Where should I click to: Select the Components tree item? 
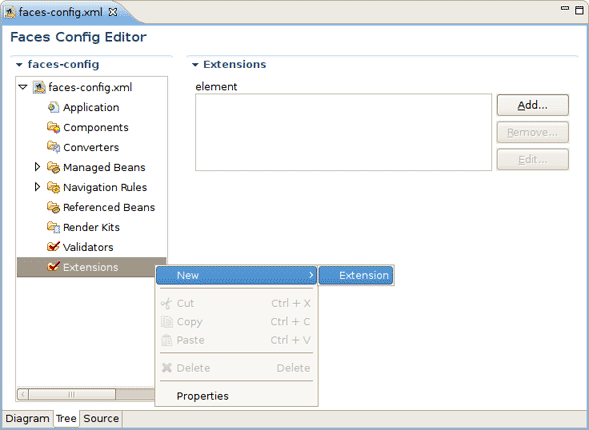pyautogui.click(x=96, y=127)
